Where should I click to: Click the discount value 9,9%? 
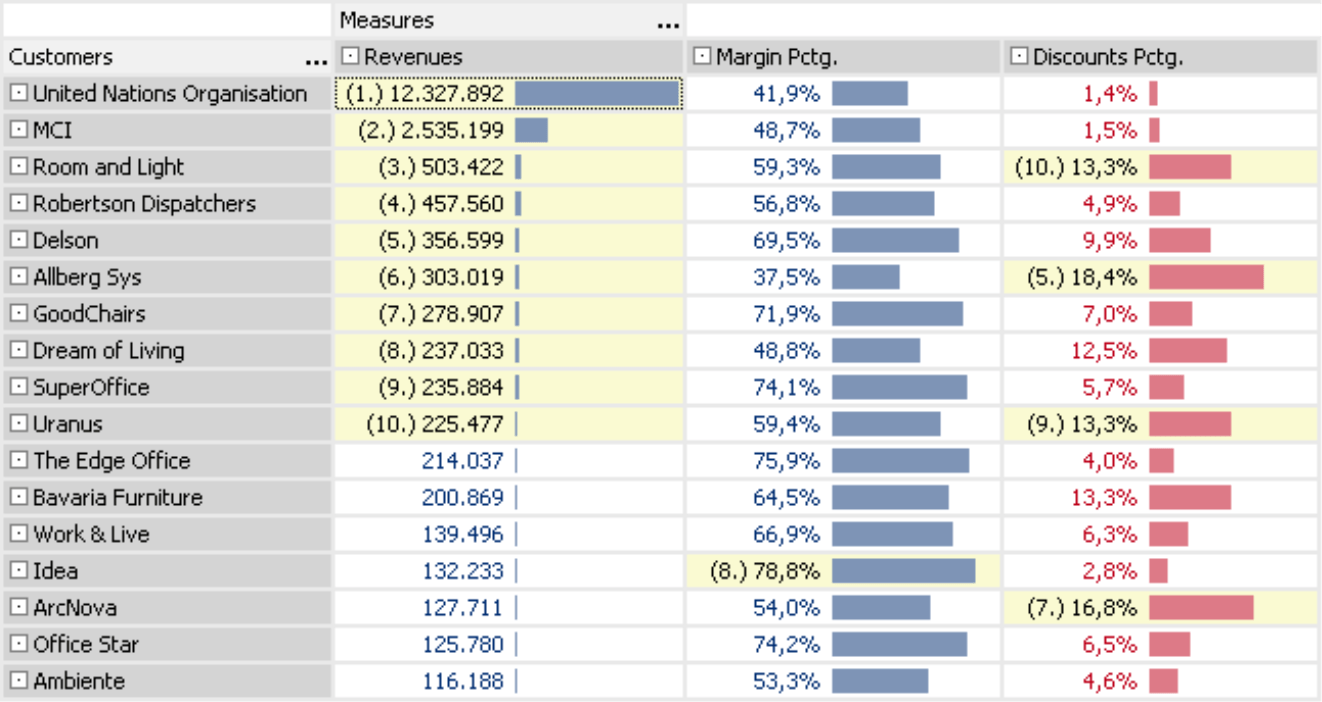coord(1110,240)
